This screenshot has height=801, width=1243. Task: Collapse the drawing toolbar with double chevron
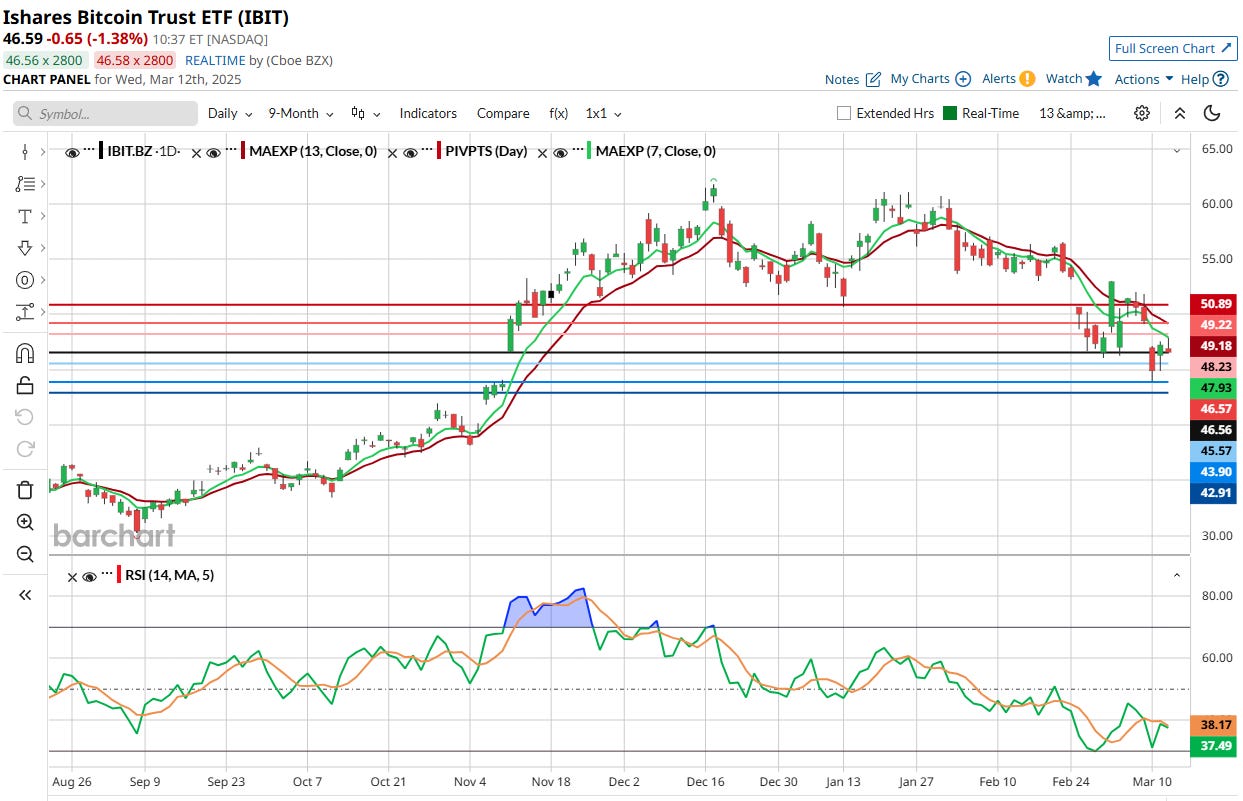pyautogui.click(x=25, y=595)
